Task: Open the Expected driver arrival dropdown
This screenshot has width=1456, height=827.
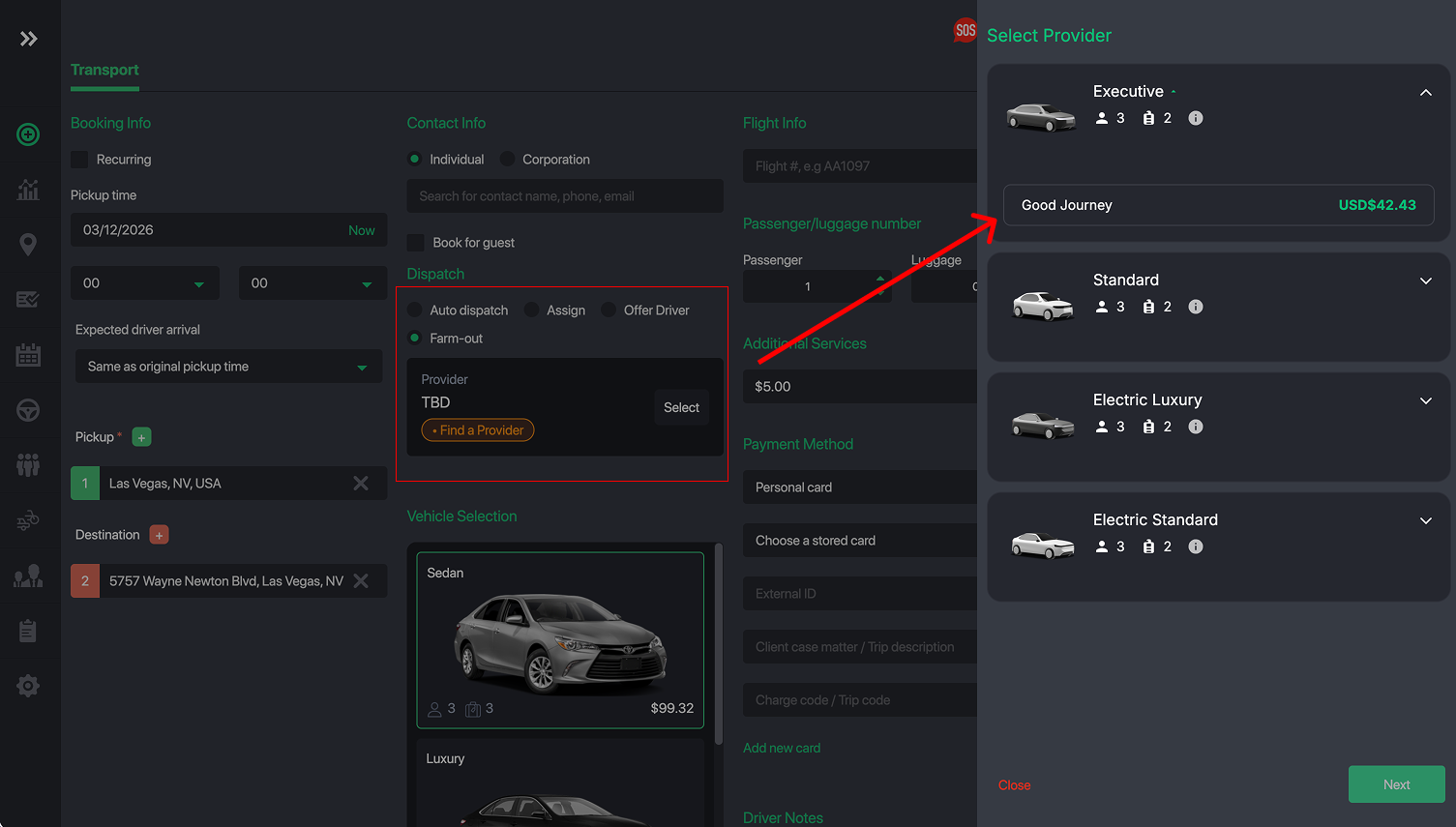Action: click(228, 367)
